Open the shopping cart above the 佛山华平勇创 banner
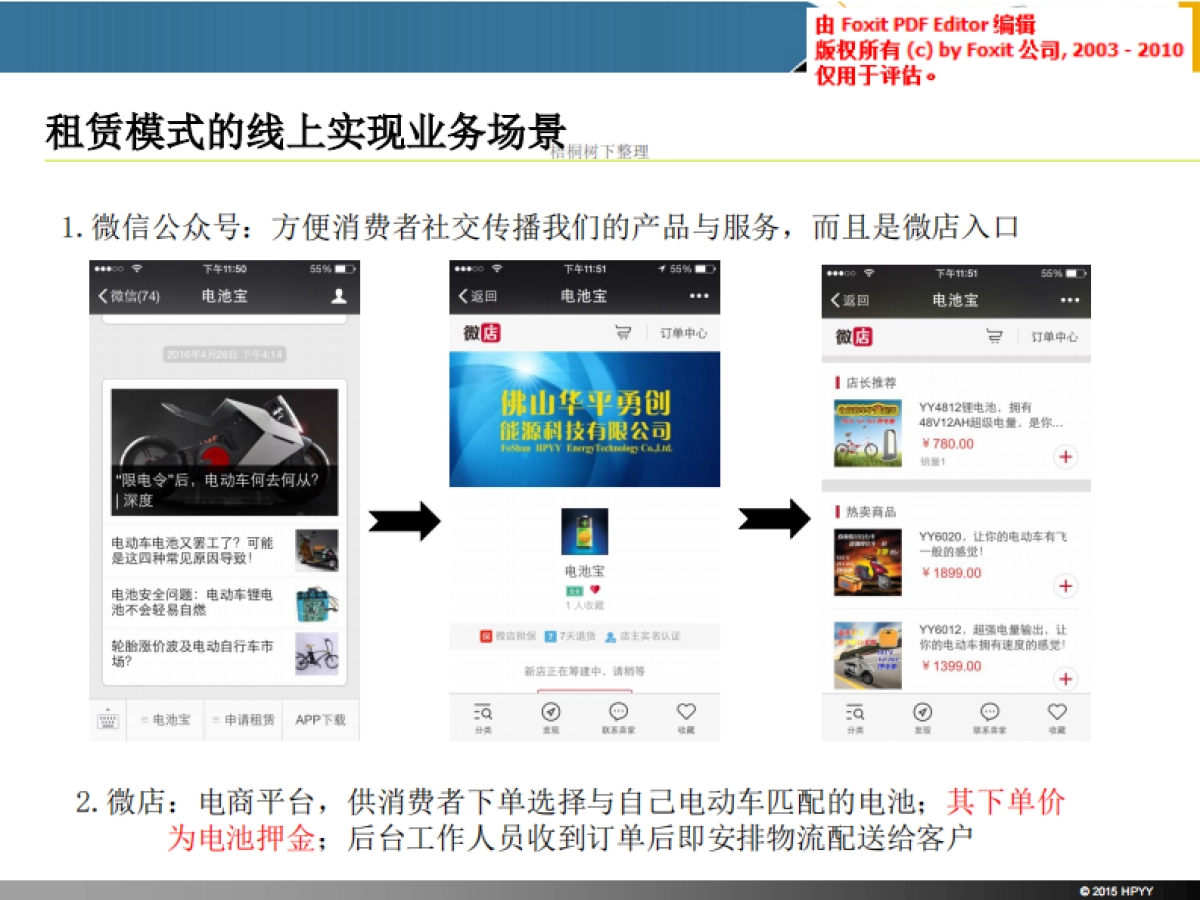The width and height of the screenshot is (1200, 900). point(623,333)
